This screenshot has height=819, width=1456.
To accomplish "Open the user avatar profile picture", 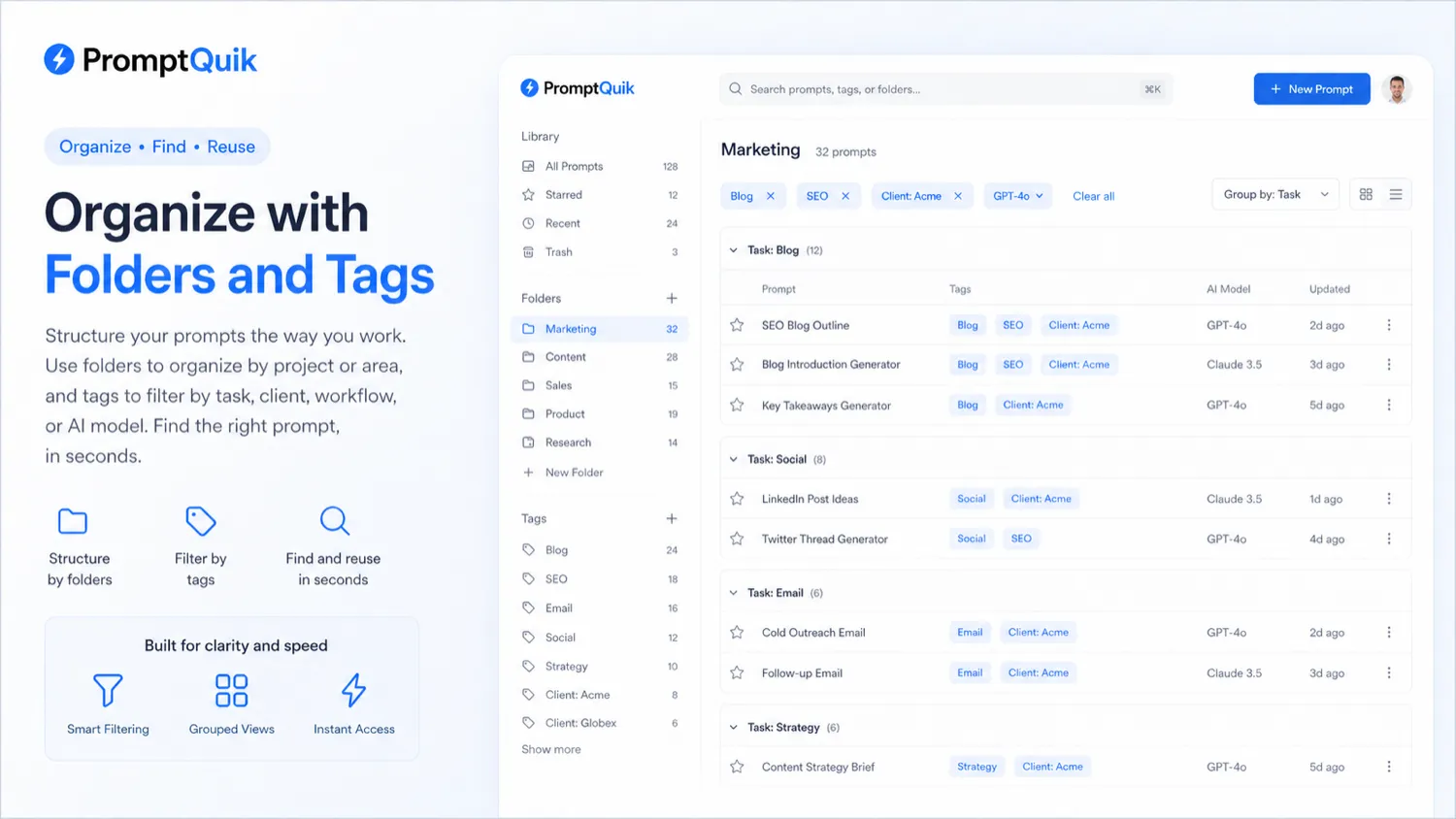I will coord(1396,89).
